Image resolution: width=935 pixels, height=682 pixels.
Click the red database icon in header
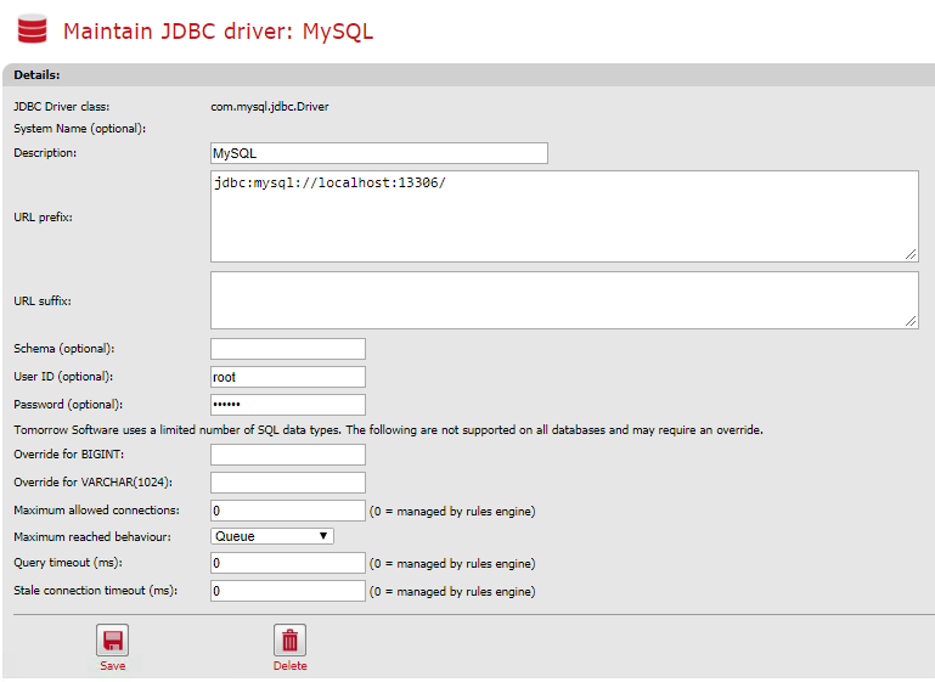(31, 29)
